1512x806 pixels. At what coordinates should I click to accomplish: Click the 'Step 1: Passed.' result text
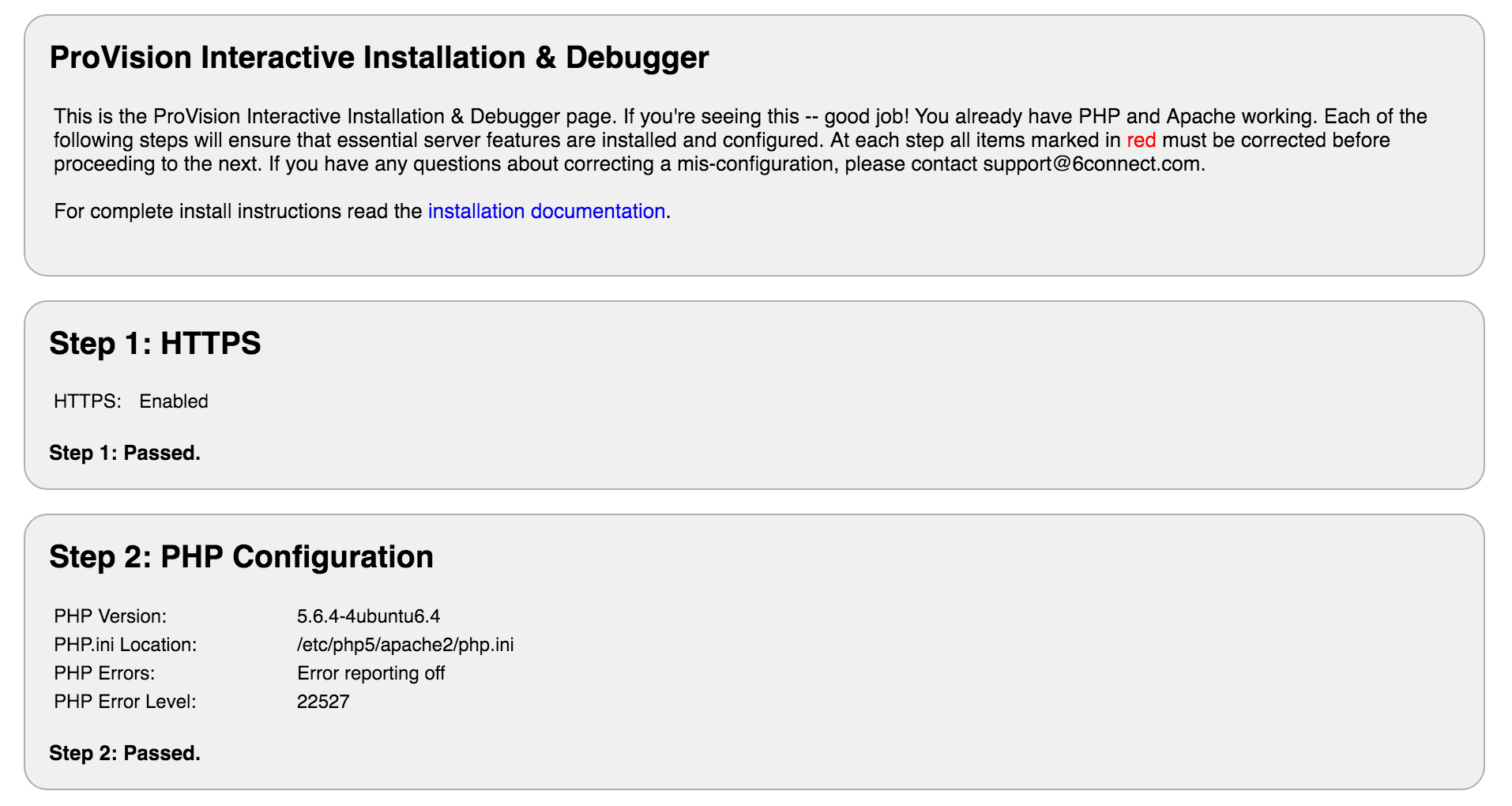125,453
